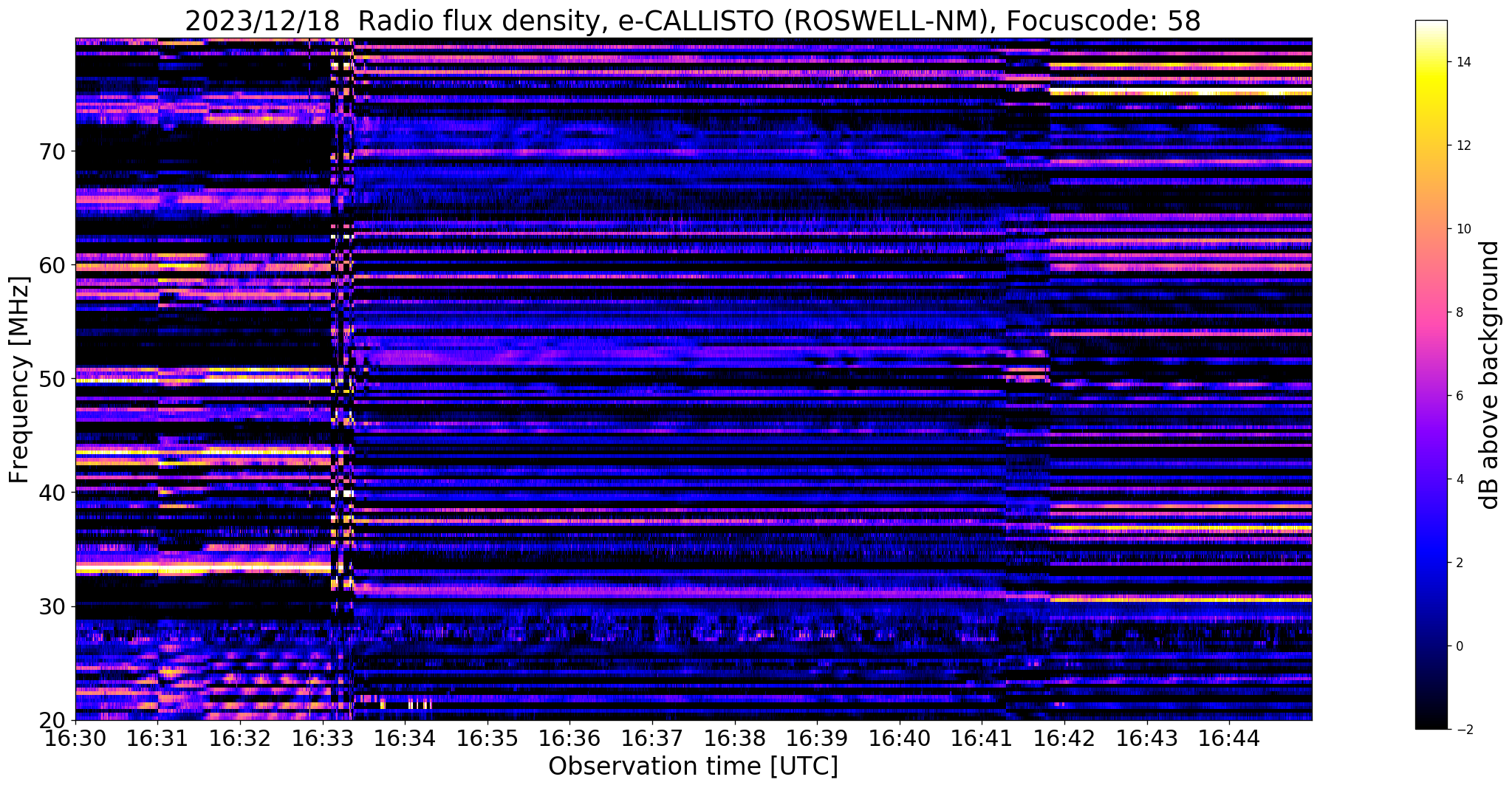
Task: Click the 16:44 time tick label
Action: coord(1229,737)
